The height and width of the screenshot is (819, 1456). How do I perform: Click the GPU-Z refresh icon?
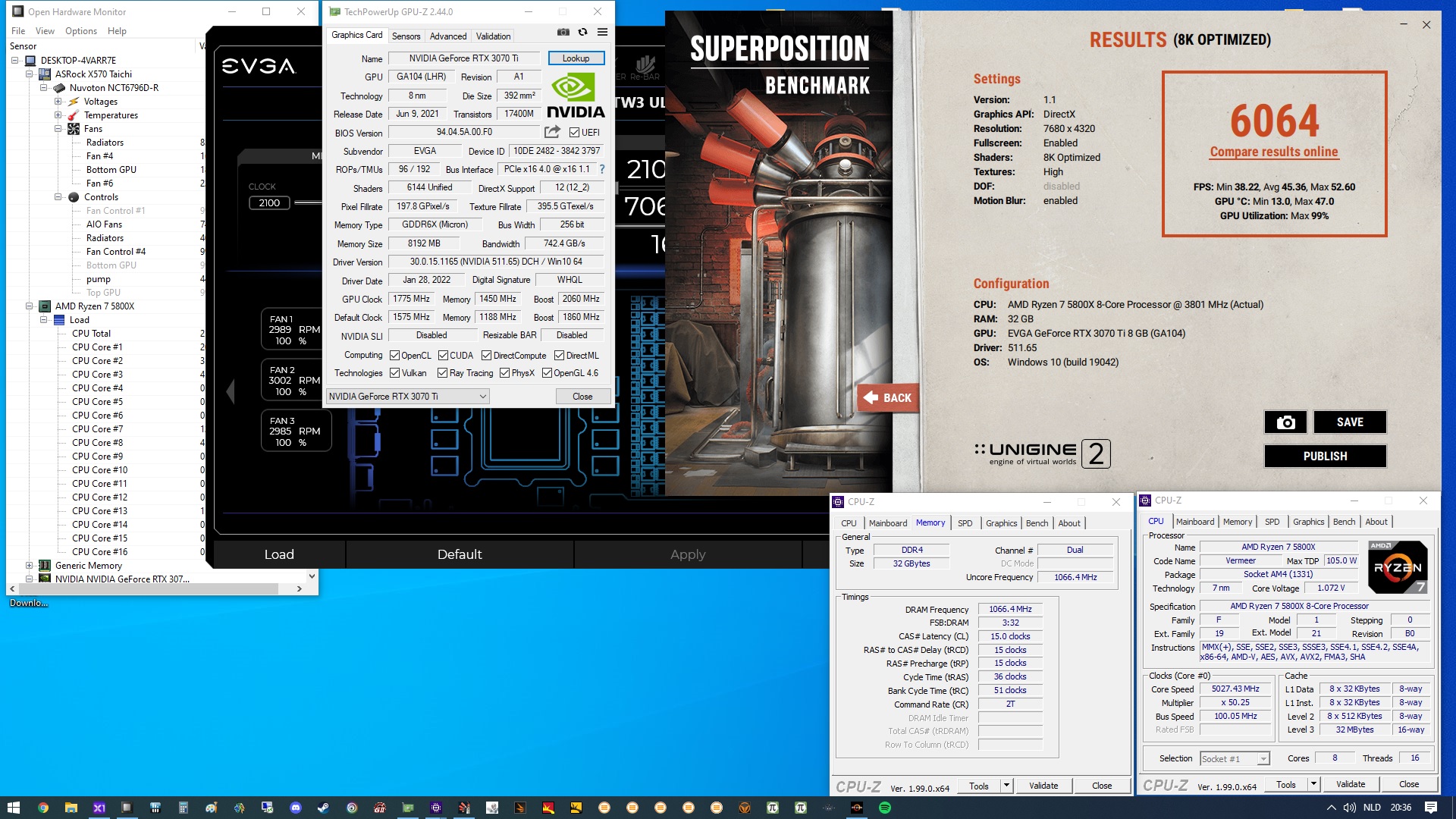(x=582, y=32)
